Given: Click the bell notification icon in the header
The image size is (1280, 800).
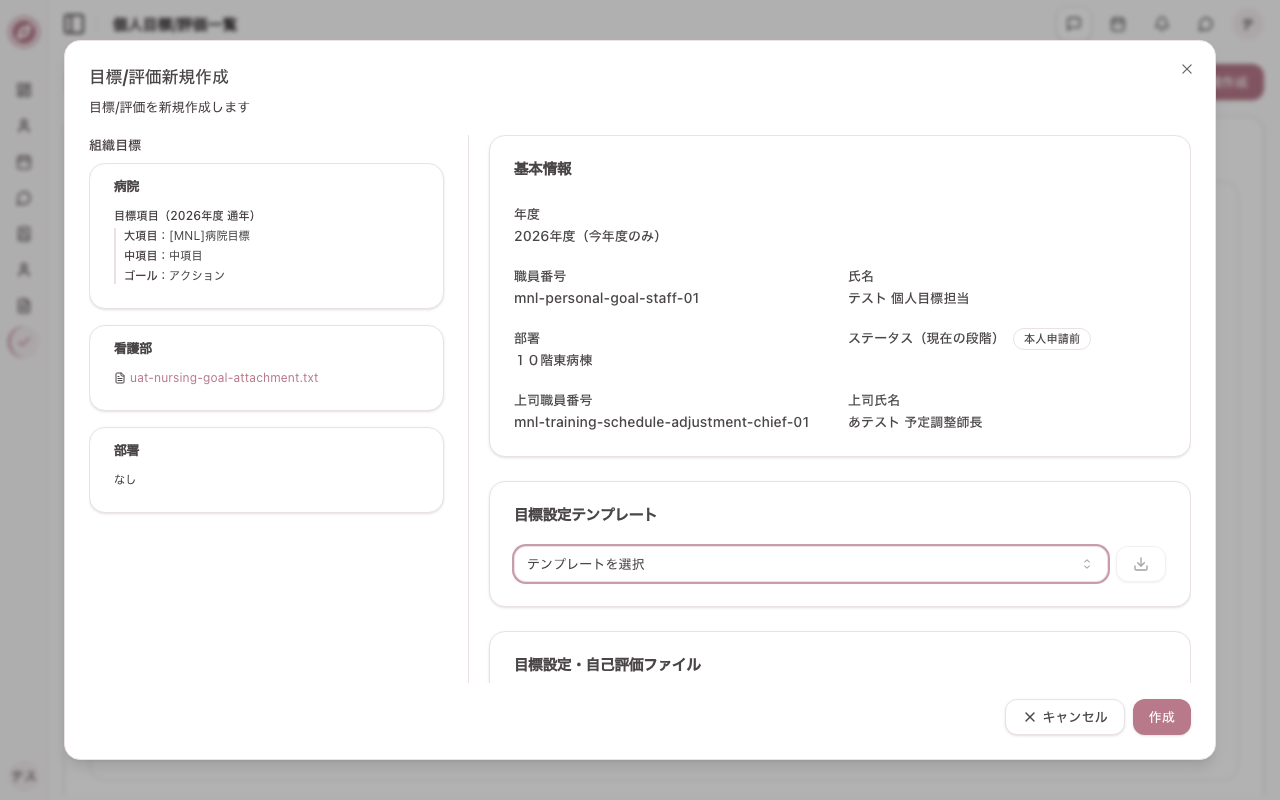Looking at the screenshot, I should (1162, 24).
